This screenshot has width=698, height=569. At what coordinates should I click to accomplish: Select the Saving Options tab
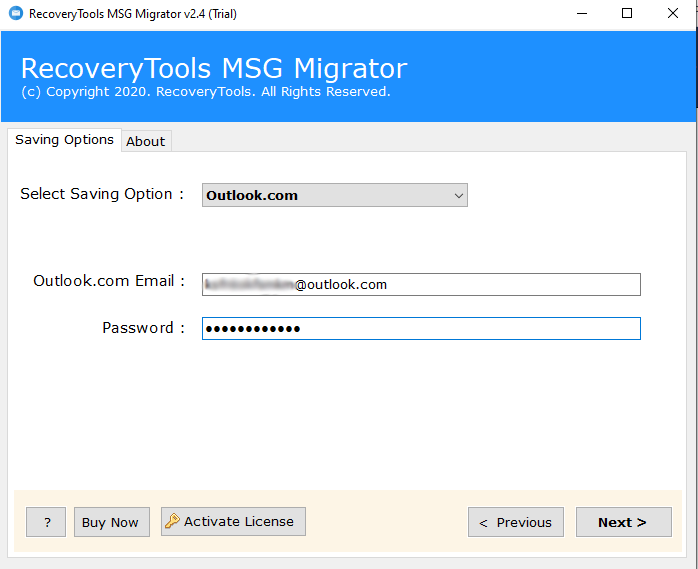click(64, 140)
